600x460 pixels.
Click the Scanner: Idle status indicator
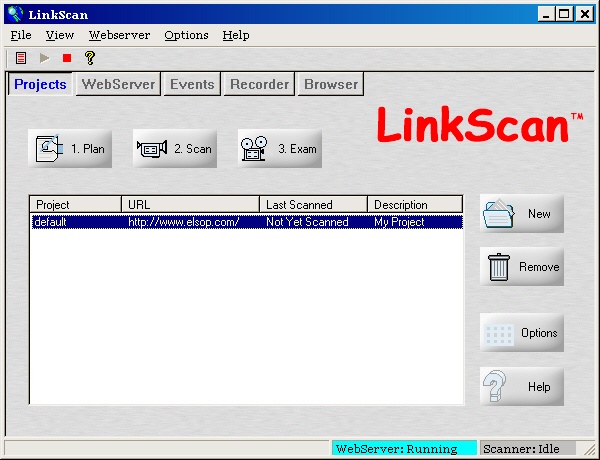coord(528,449)
